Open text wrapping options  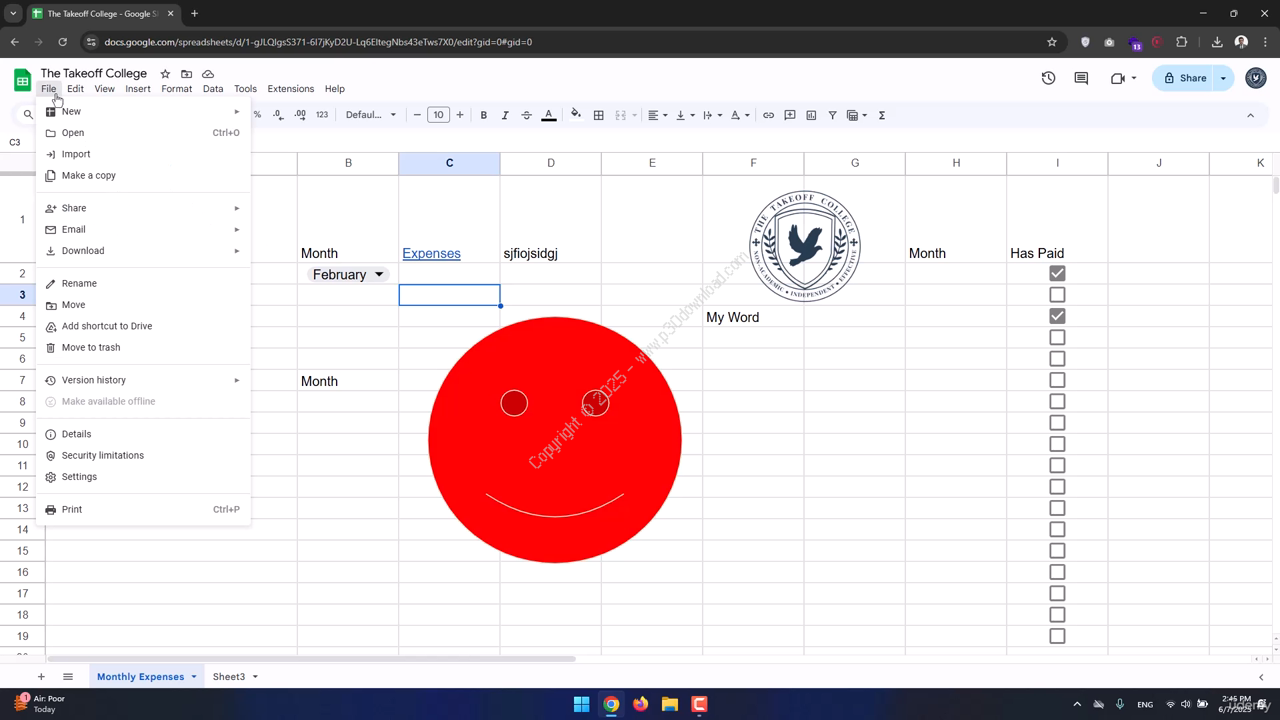point(712,115)
